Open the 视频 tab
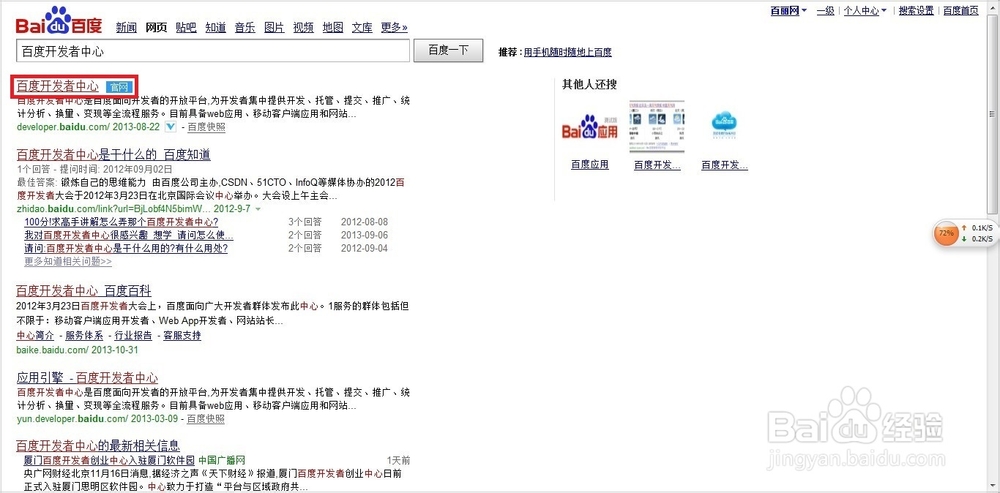1000x493 pixels. pyautogui.click(x=304, y=27)
